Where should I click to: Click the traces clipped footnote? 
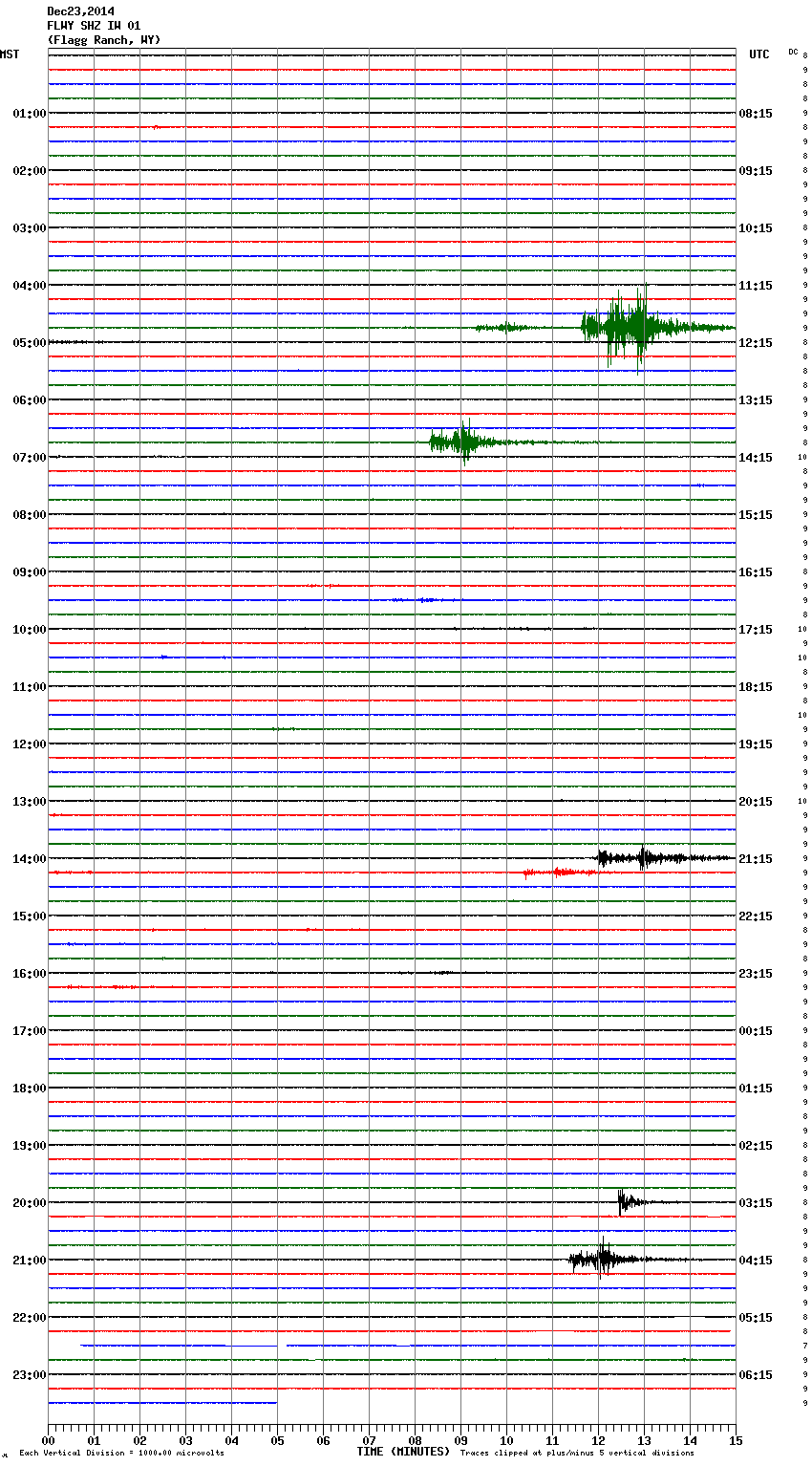(x=577, y=1454)
